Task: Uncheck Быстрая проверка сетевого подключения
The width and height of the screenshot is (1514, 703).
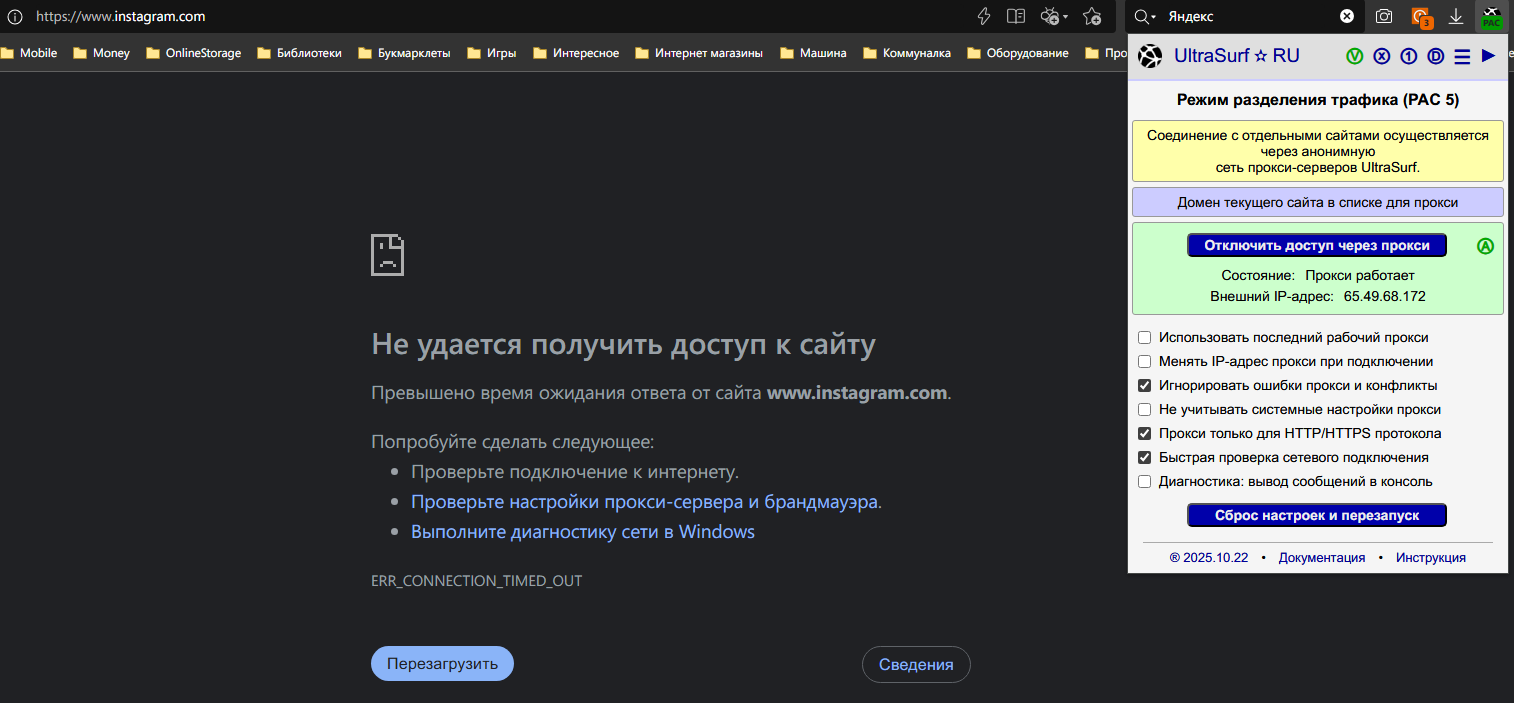Action: click(x=1145, y=457)
